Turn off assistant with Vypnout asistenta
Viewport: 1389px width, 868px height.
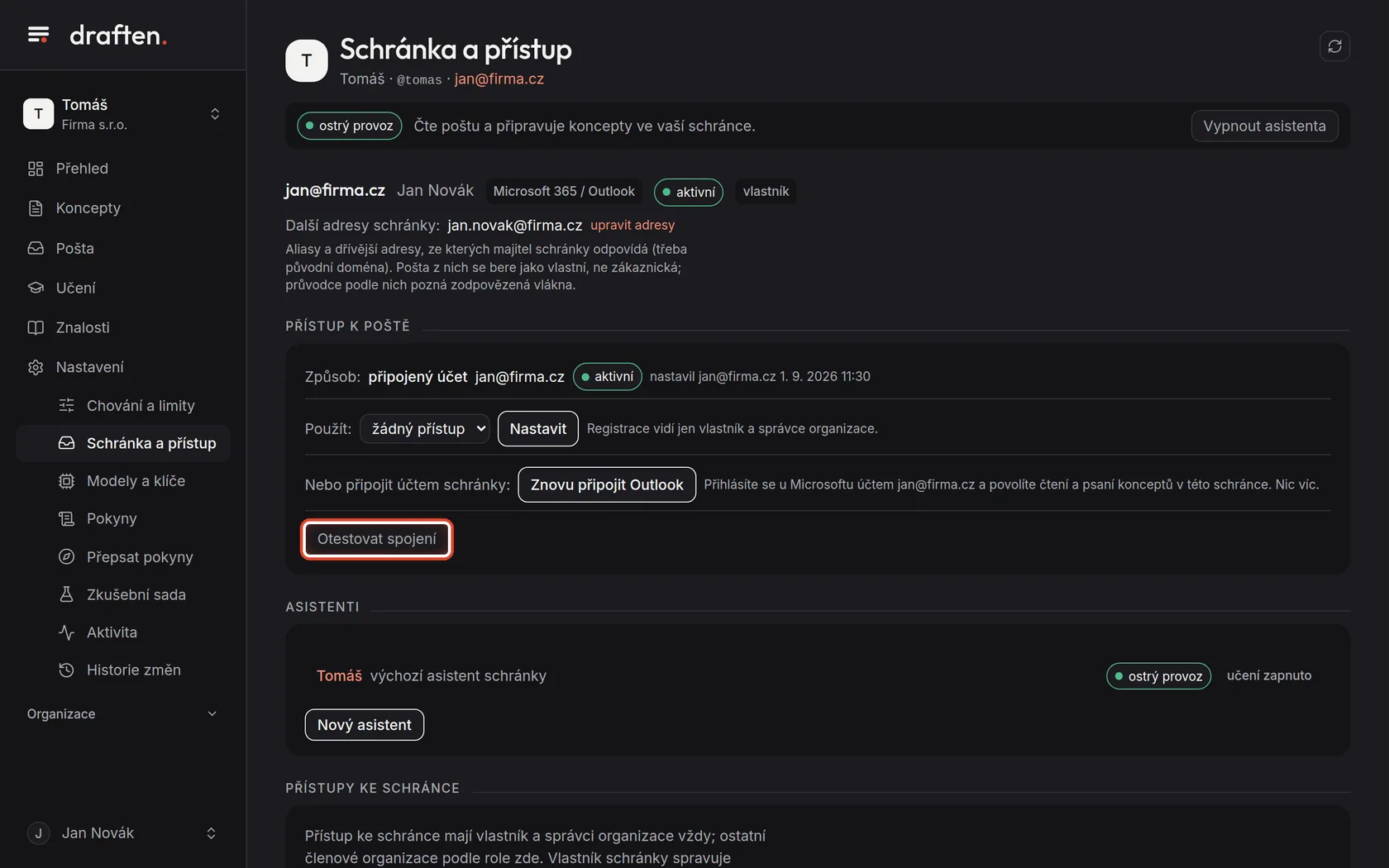1264,126
